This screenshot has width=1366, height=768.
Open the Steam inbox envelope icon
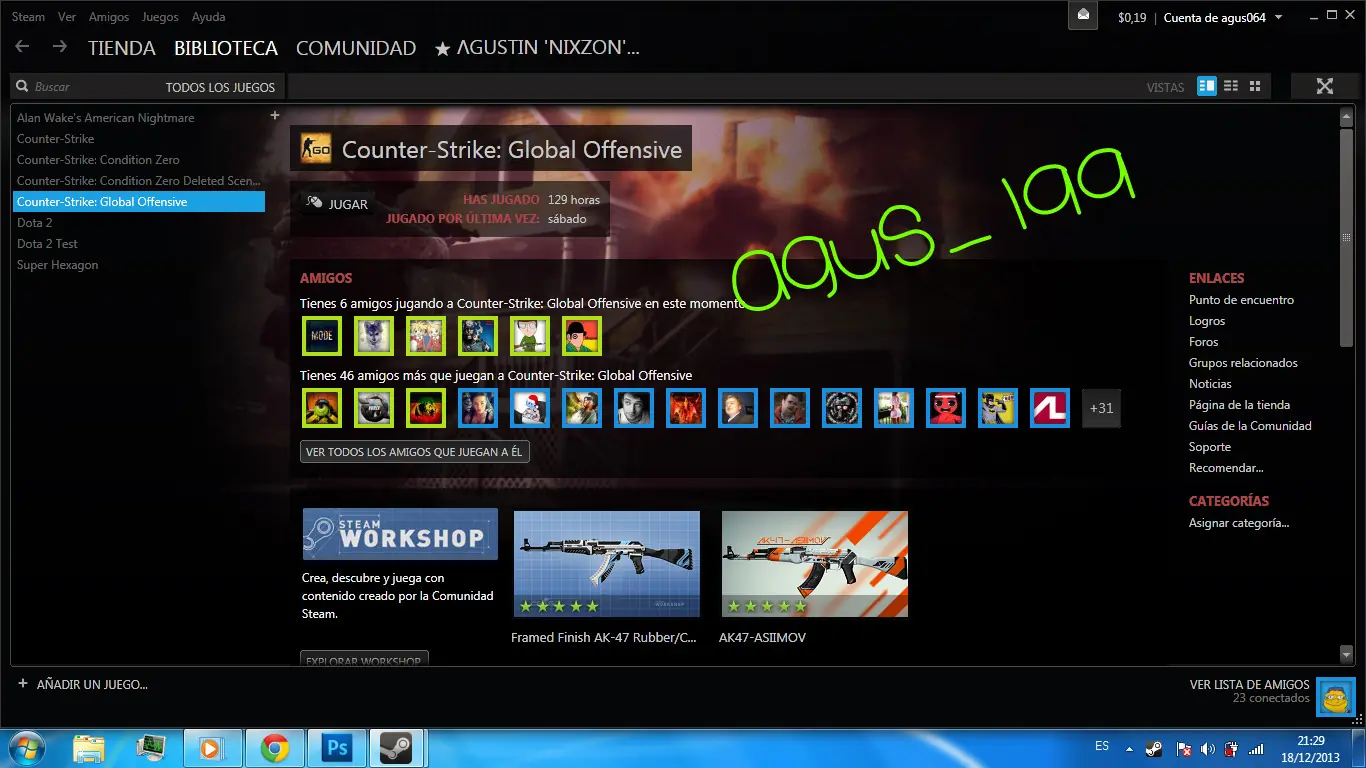click(x=1083, y=16)
